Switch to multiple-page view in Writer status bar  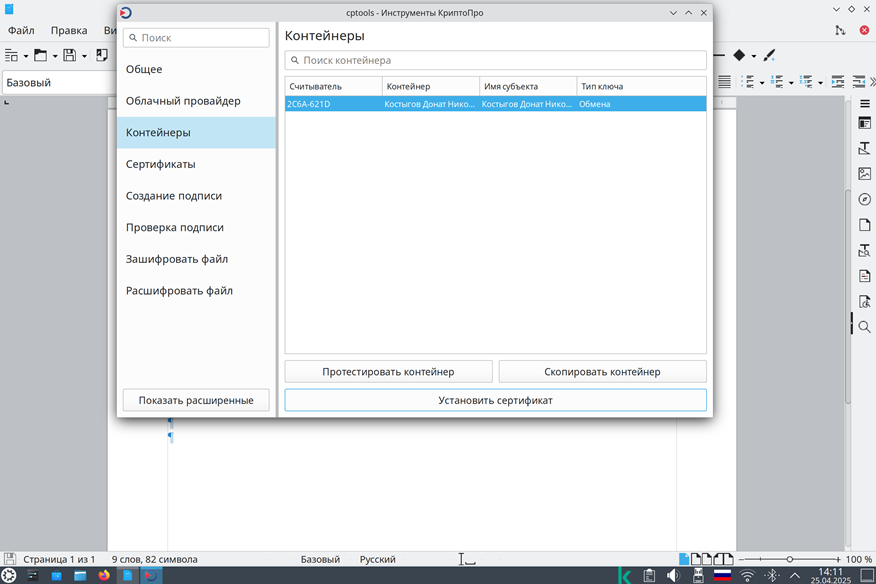(701, 559)
